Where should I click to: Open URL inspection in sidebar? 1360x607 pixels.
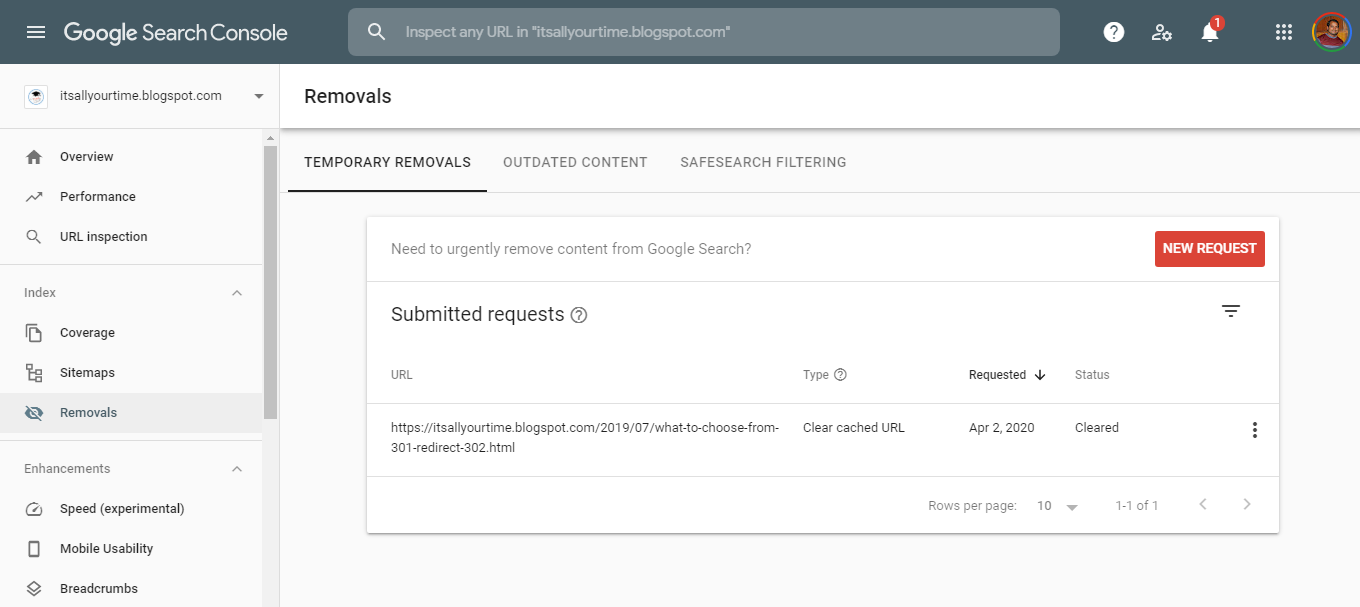(131, 237)
